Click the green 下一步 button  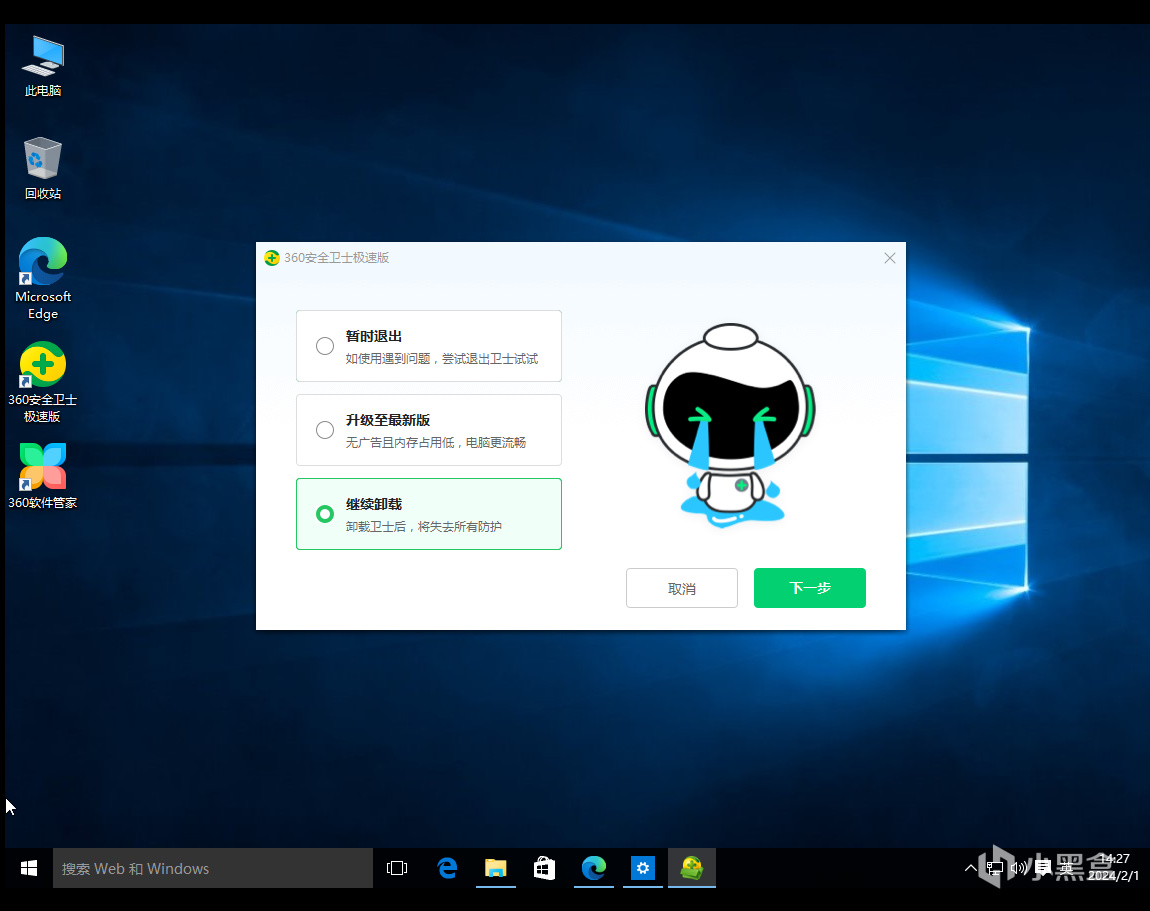point(810,588)
